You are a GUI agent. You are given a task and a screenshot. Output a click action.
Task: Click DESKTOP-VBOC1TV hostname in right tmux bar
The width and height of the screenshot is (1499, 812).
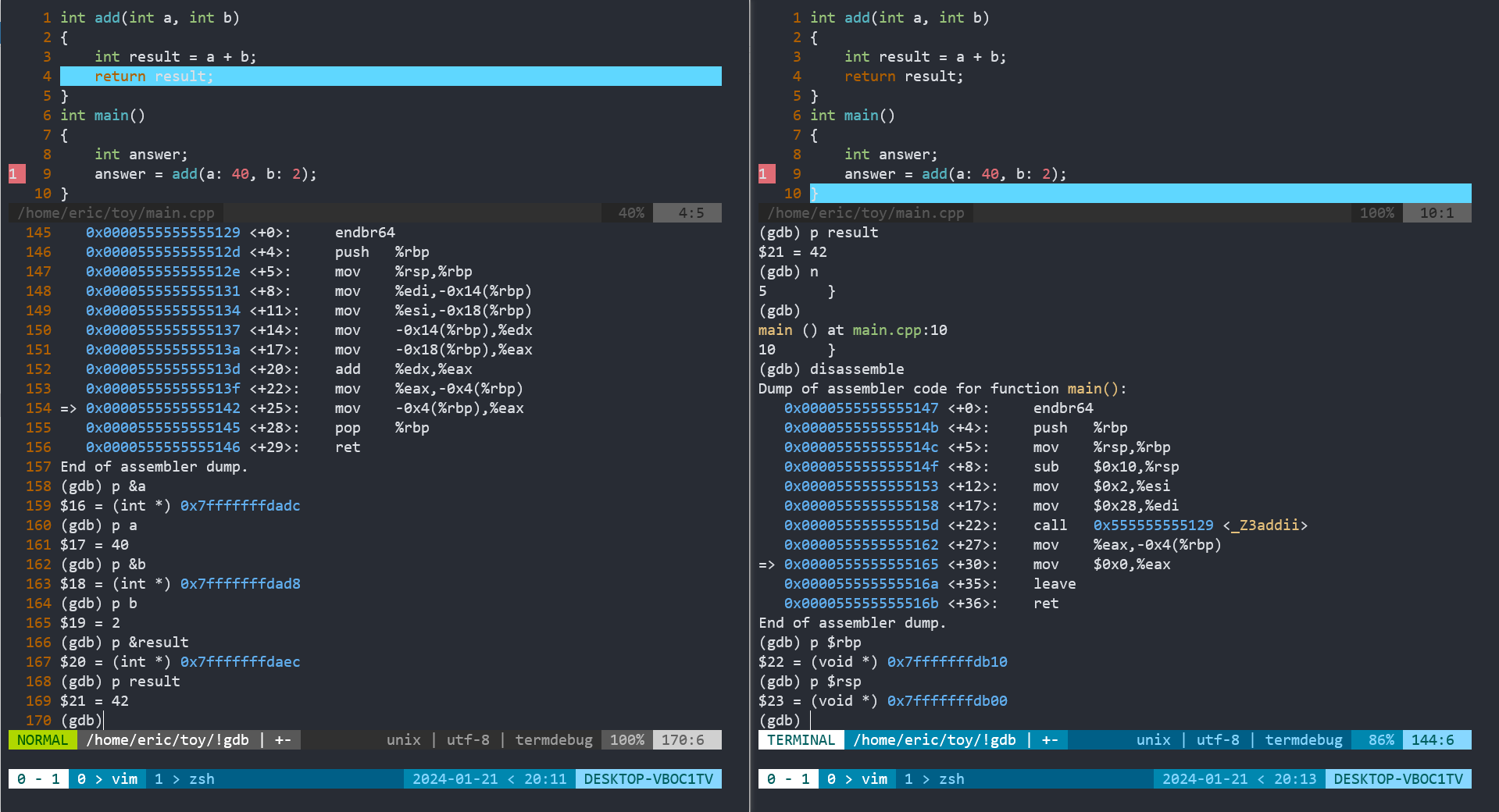[1398, 779]
